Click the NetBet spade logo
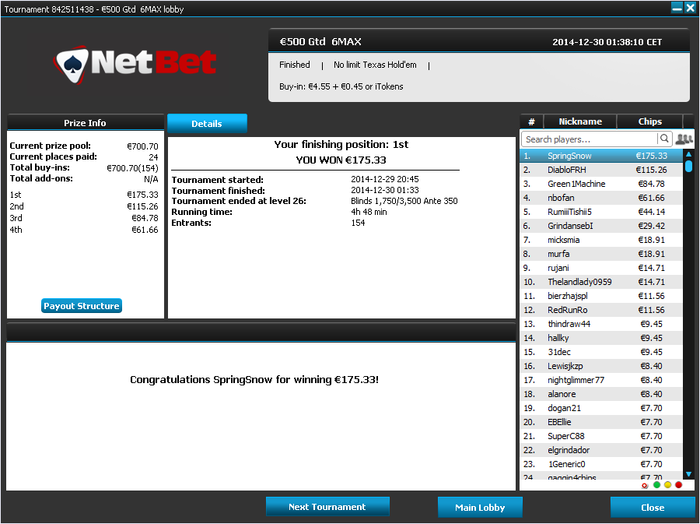Viewport: 700px width, 524px height. click(72, 65)
